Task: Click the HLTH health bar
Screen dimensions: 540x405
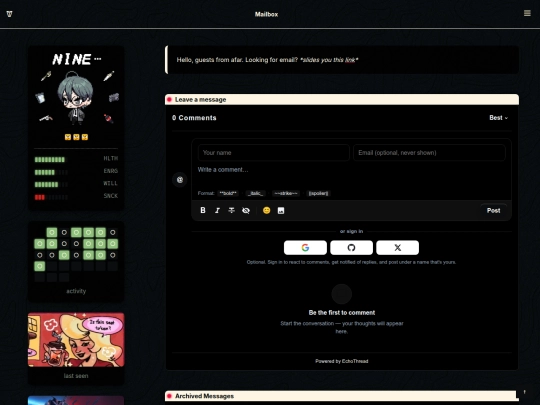Action: click(50, 159)
